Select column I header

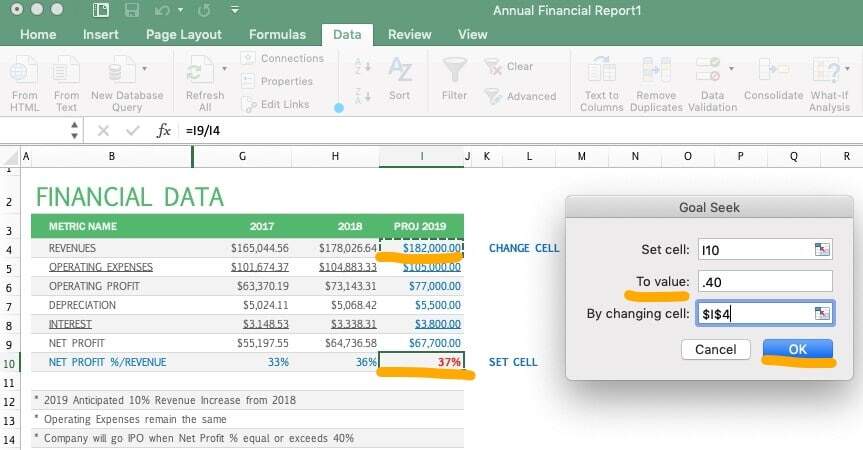tap(422, 156)
